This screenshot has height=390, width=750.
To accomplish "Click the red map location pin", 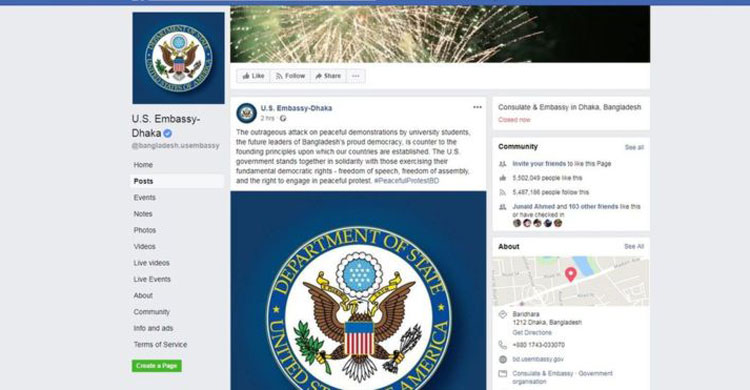I will (x=571, y=274).
